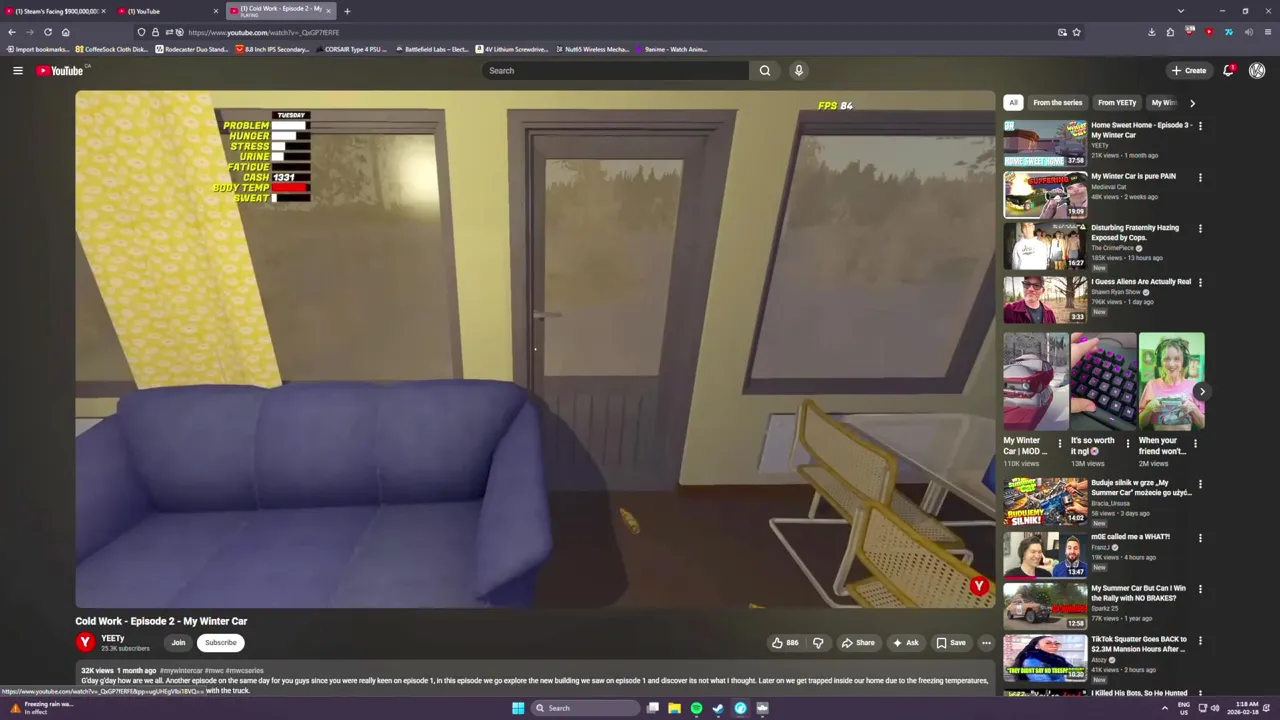
Task: Open options for My Winter Car is pure PAIN
Action: coord(1200,177)
